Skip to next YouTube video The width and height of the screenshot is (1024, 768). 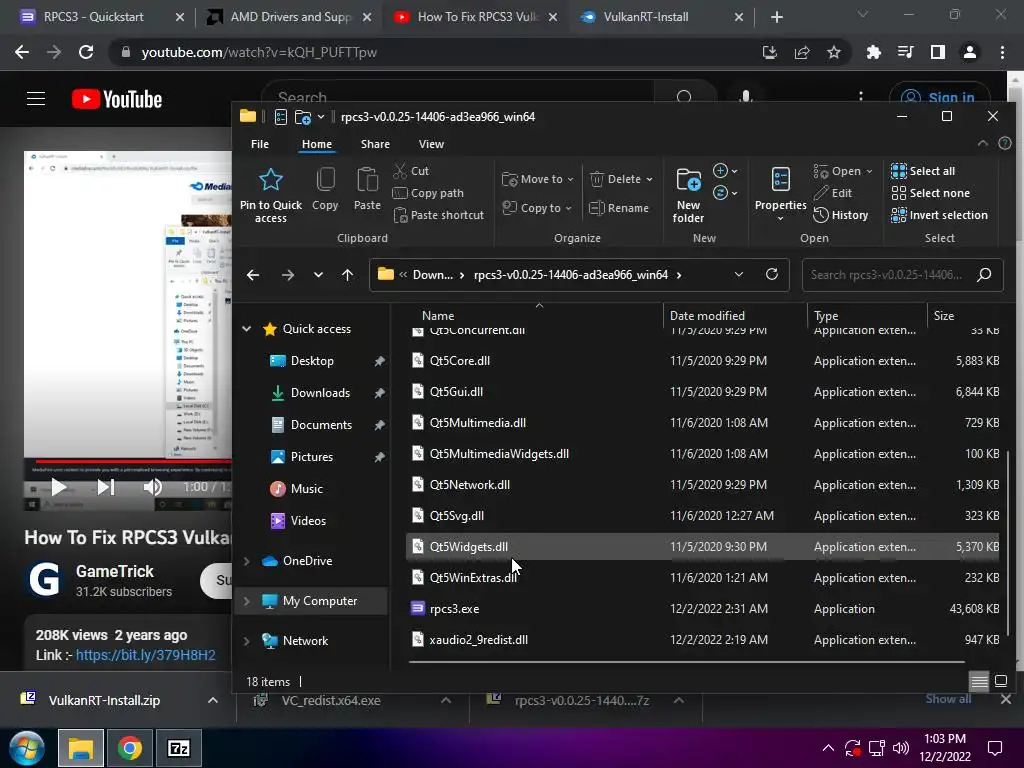click(106, 487)
